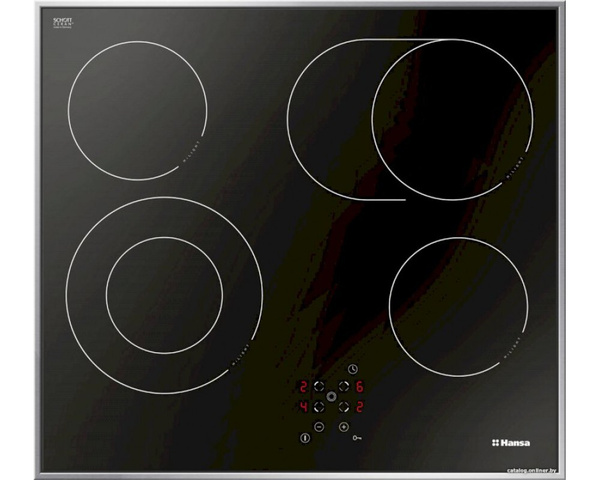
Task: Click the red '4' heat level display
Action: (303, 407)
